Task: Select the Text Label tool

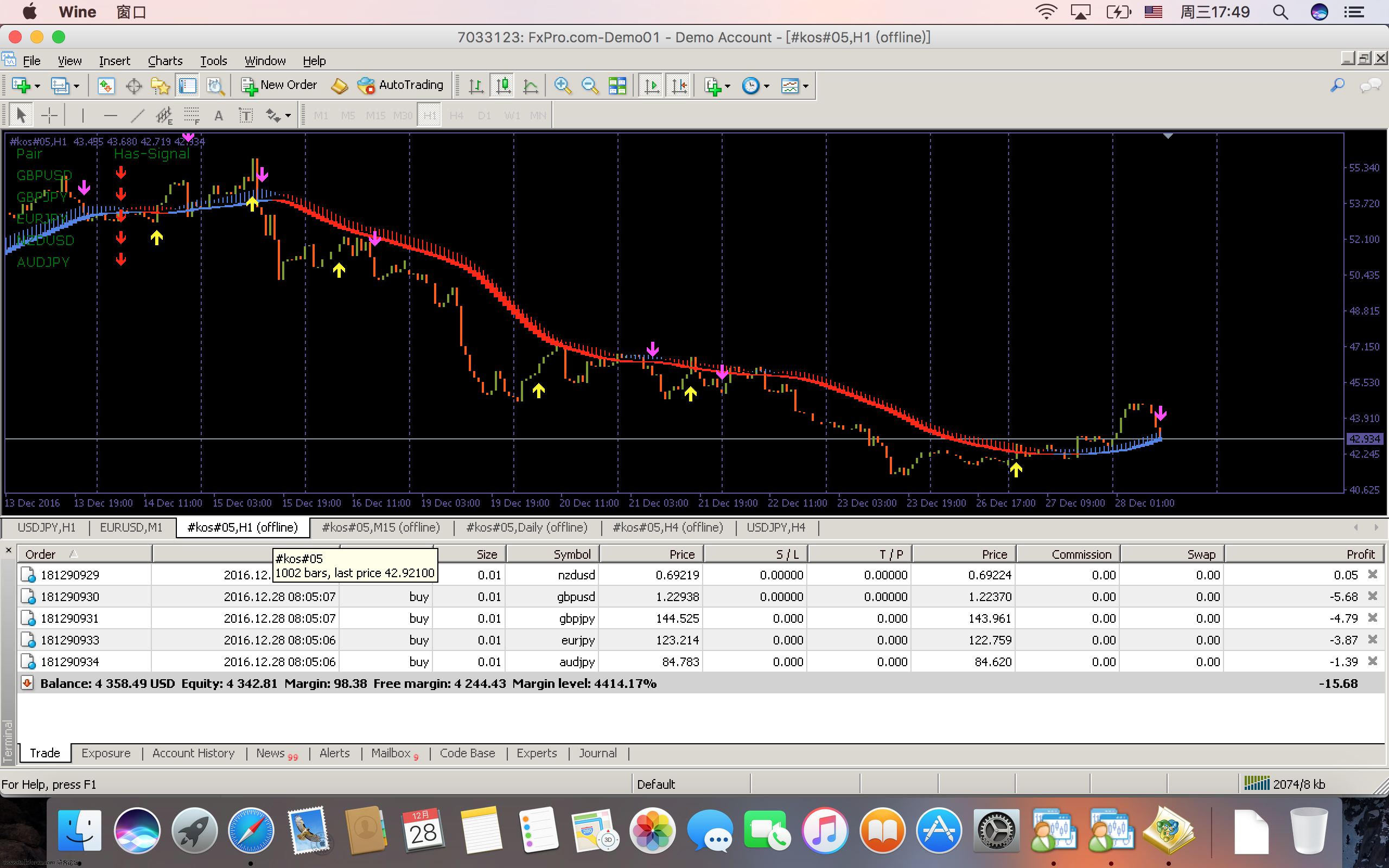Action: (246, 116)
